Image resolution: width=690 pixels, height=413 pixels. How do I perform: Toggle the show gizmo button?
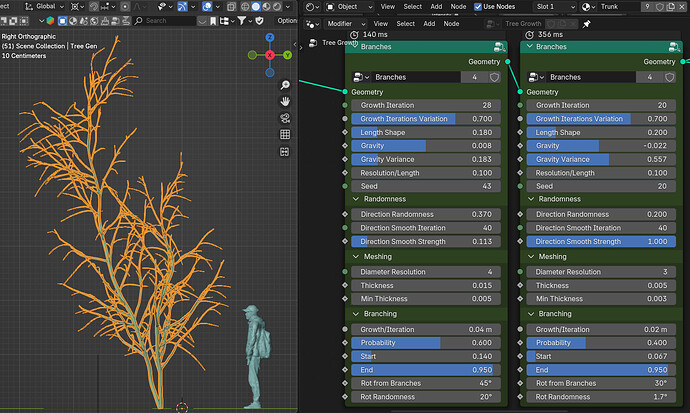tap(183, 7)
